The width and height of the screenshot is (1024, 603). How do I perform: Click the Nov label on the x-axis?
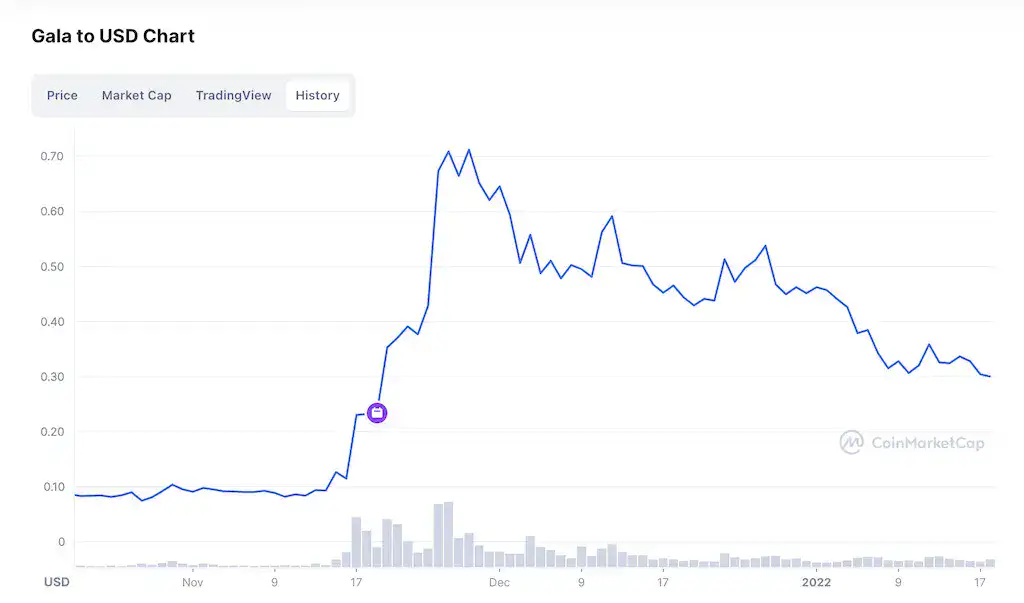click(x=192, y=582)
